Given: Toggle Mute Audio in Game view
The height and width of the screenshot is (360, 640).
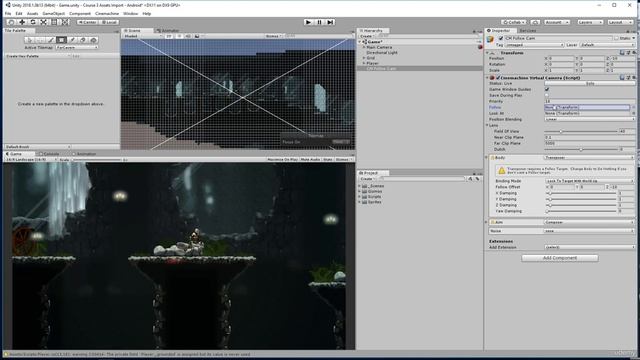Looking at the screenshot, I should pos(310,160).
